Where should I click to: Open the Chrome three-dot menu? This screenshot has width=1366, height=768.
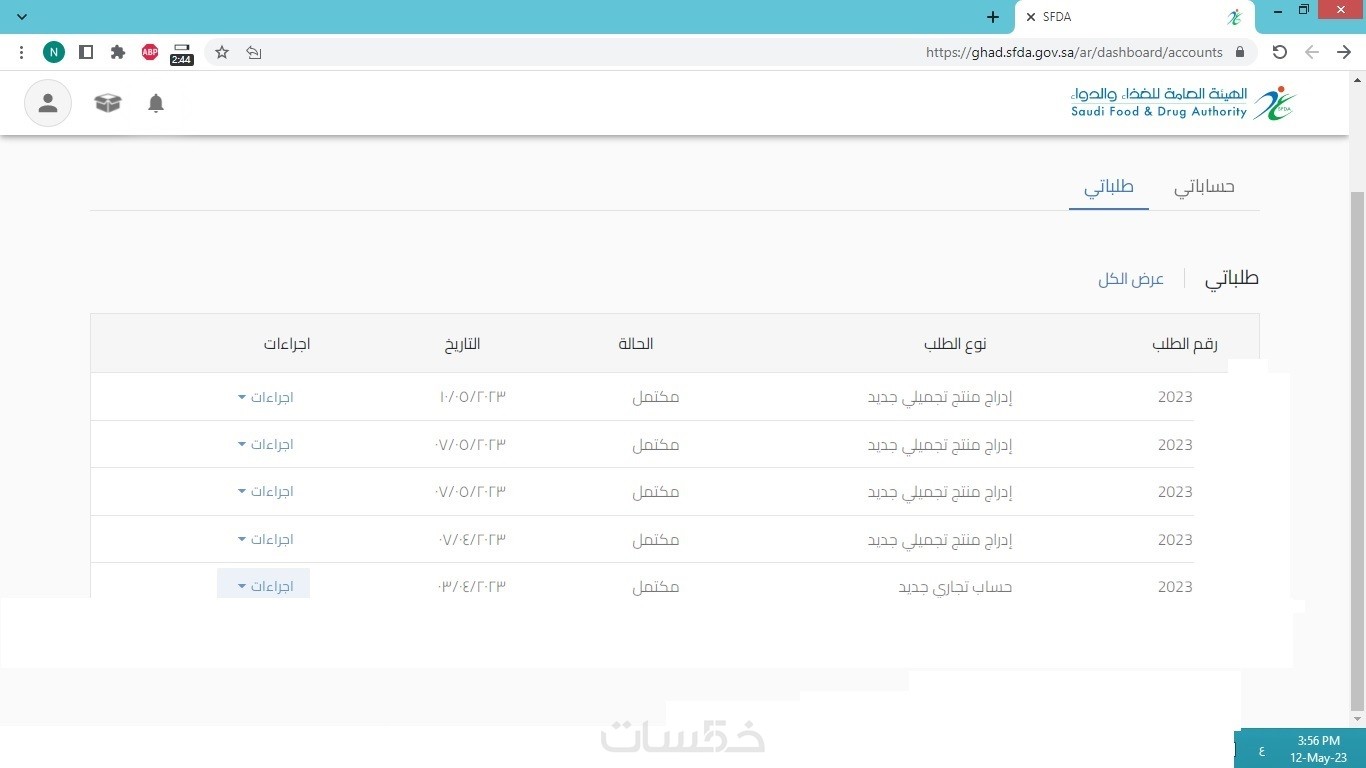click(x=21, y=52)
